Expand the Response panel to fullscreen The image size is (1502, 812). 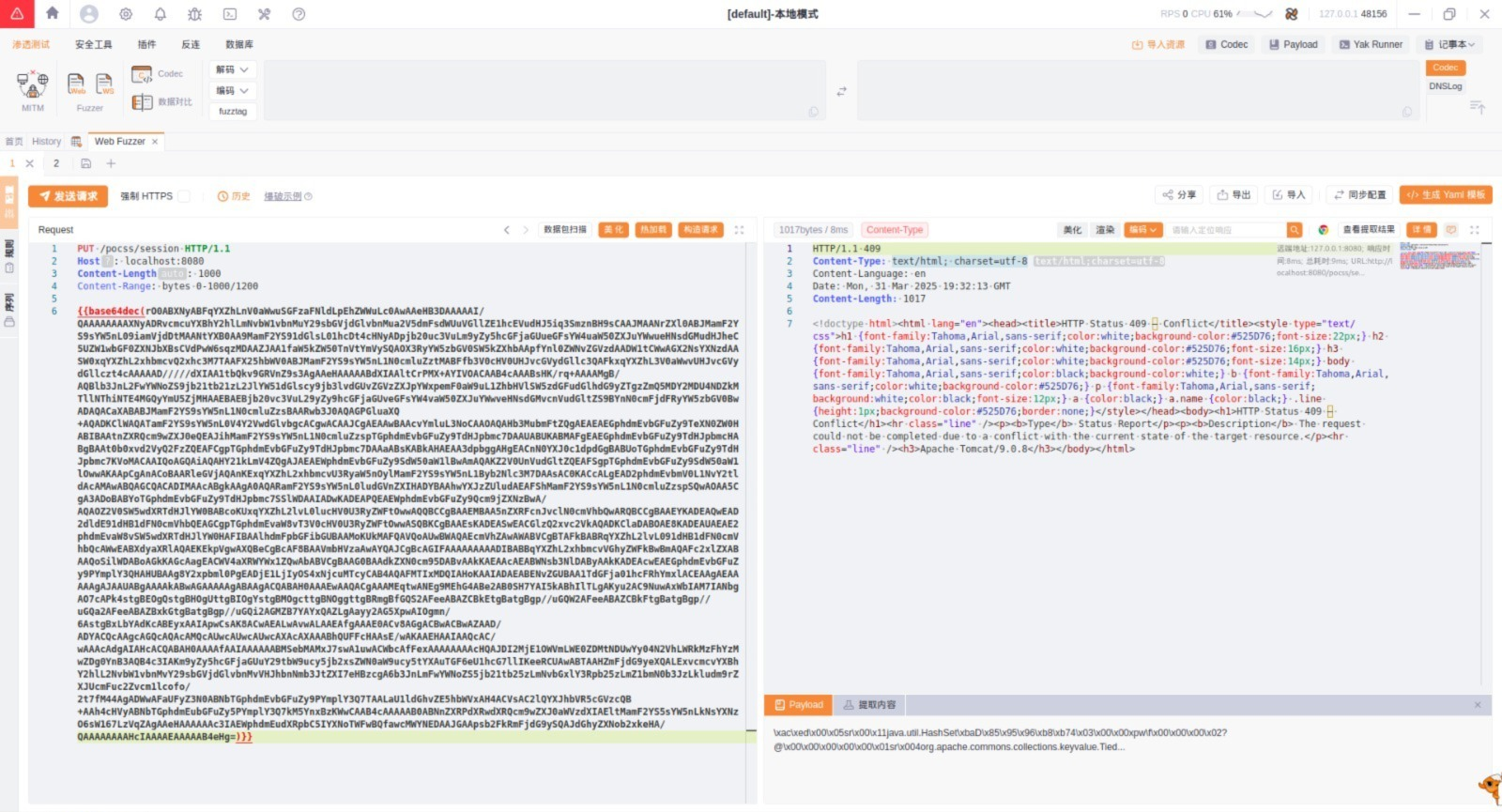click(x=1474, y=230)
